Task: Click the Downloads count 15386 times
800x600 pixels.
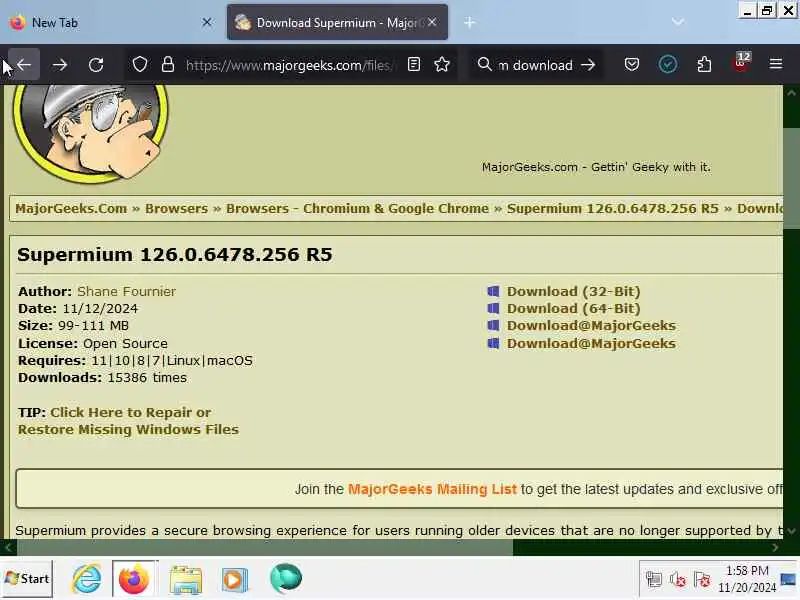Action: (x=147, y=378)
